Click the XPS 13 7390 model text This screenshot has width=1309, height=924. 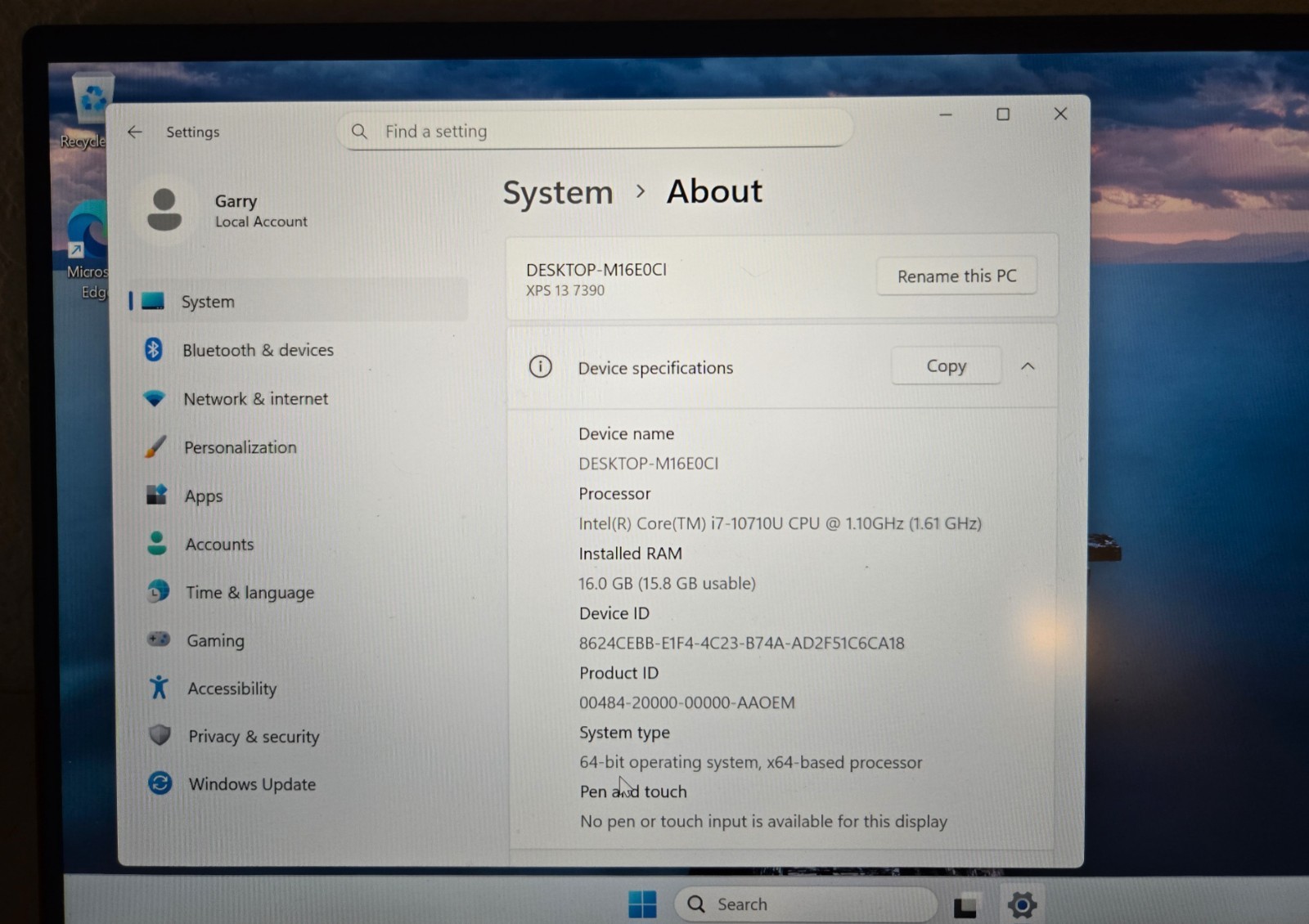pos(565,290)
